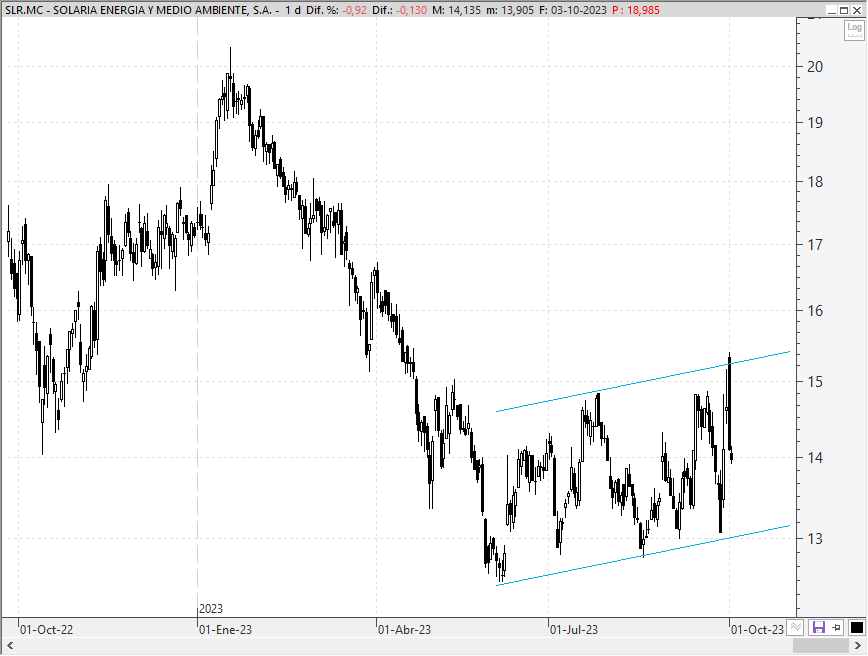Viewport: 868px width, 656px height.
Task: Click the SLR.MC - SOLARIA ENERGIA title text
Action: 138,10
